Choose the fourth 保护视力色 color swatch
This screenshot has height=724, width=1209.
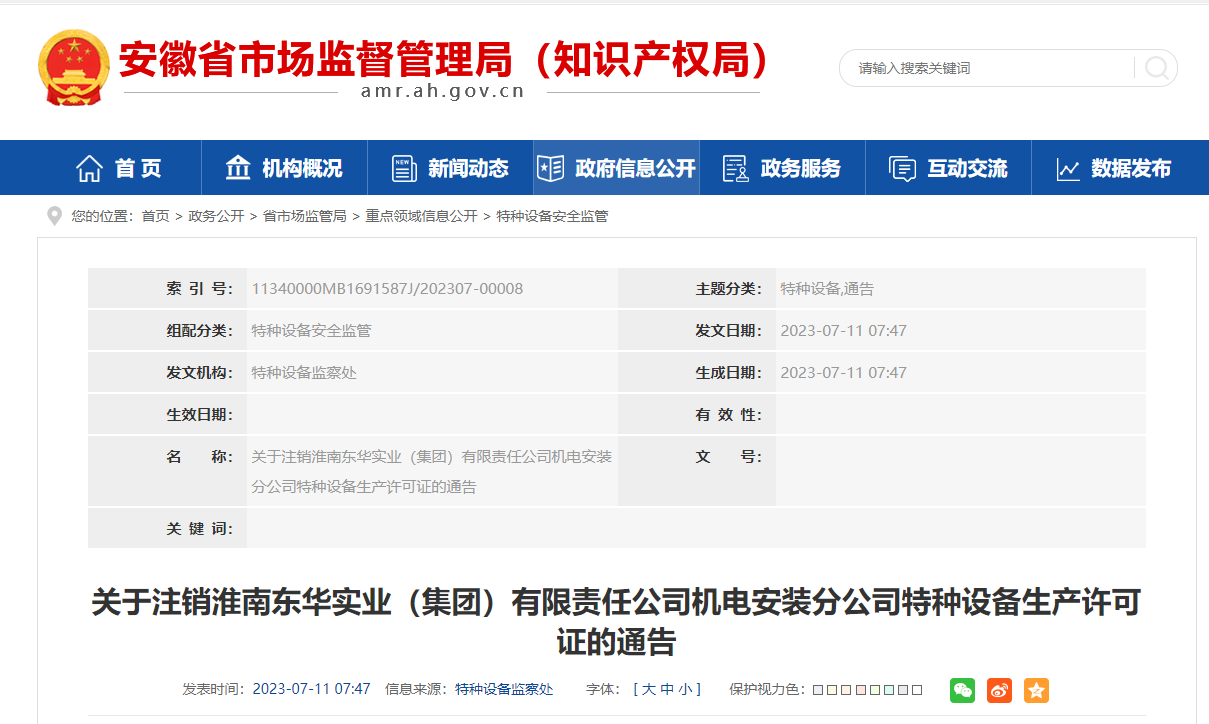860,690
